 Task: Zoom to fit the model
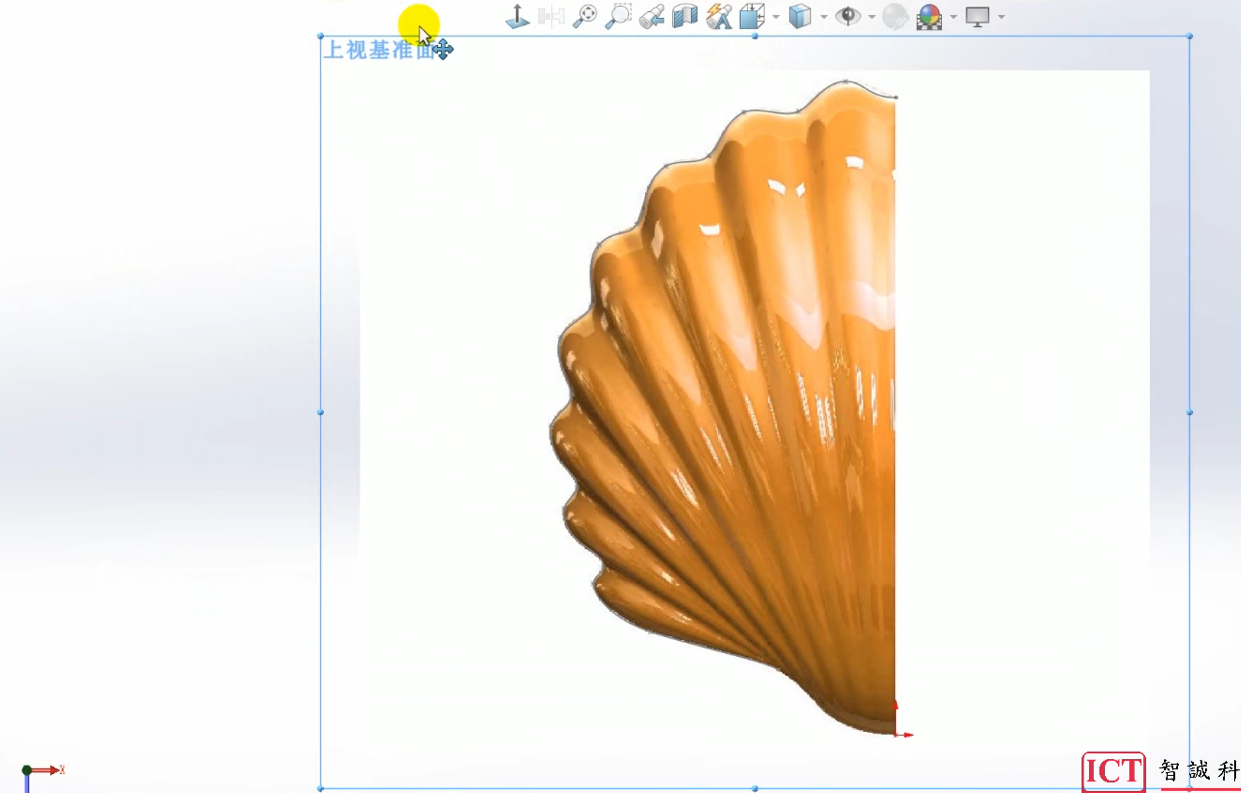coord(585,16)
